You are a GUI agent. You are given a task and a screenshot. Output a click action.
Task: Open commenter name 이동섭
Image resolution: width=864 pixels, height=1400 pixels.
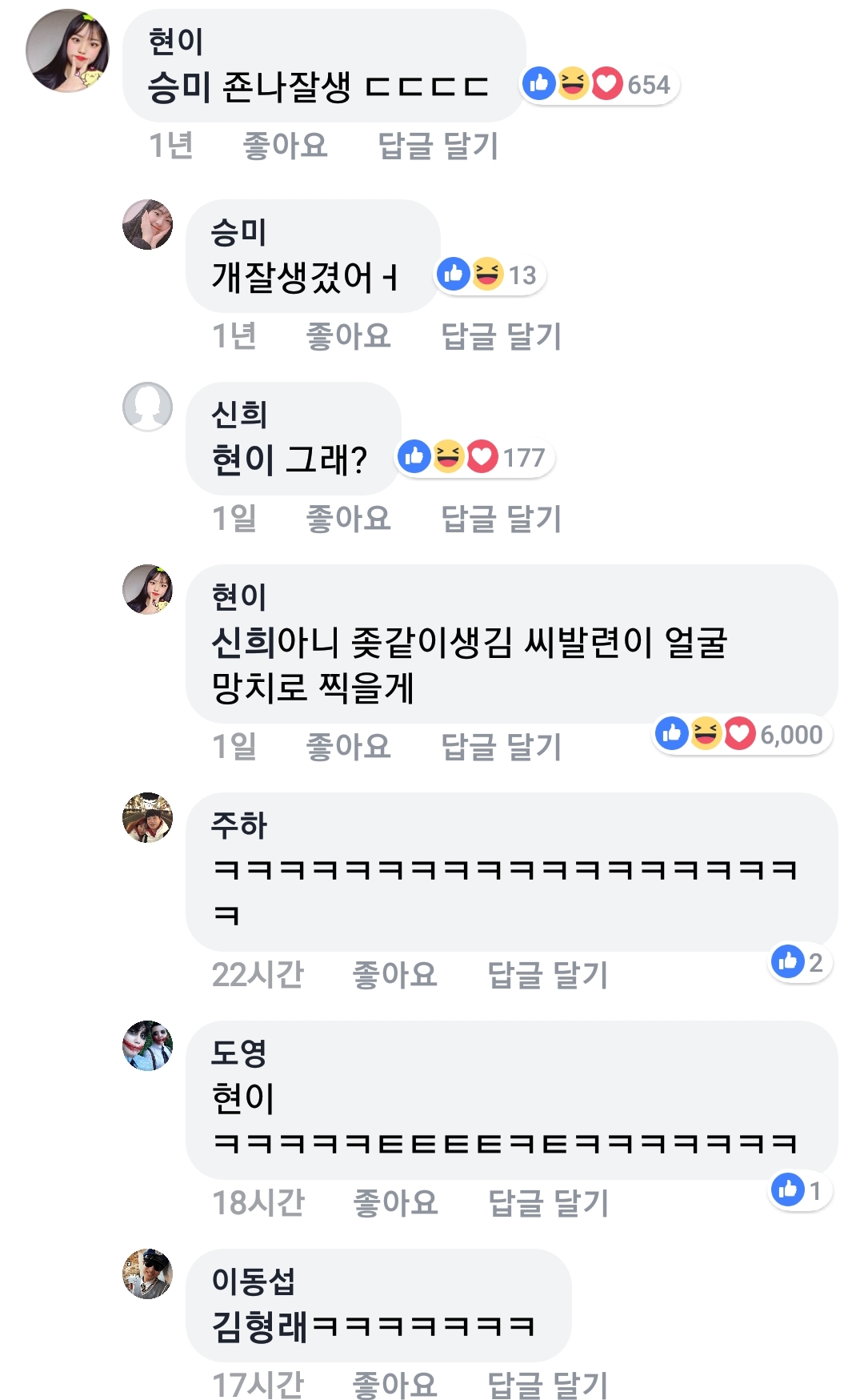tap(253, 1281)
